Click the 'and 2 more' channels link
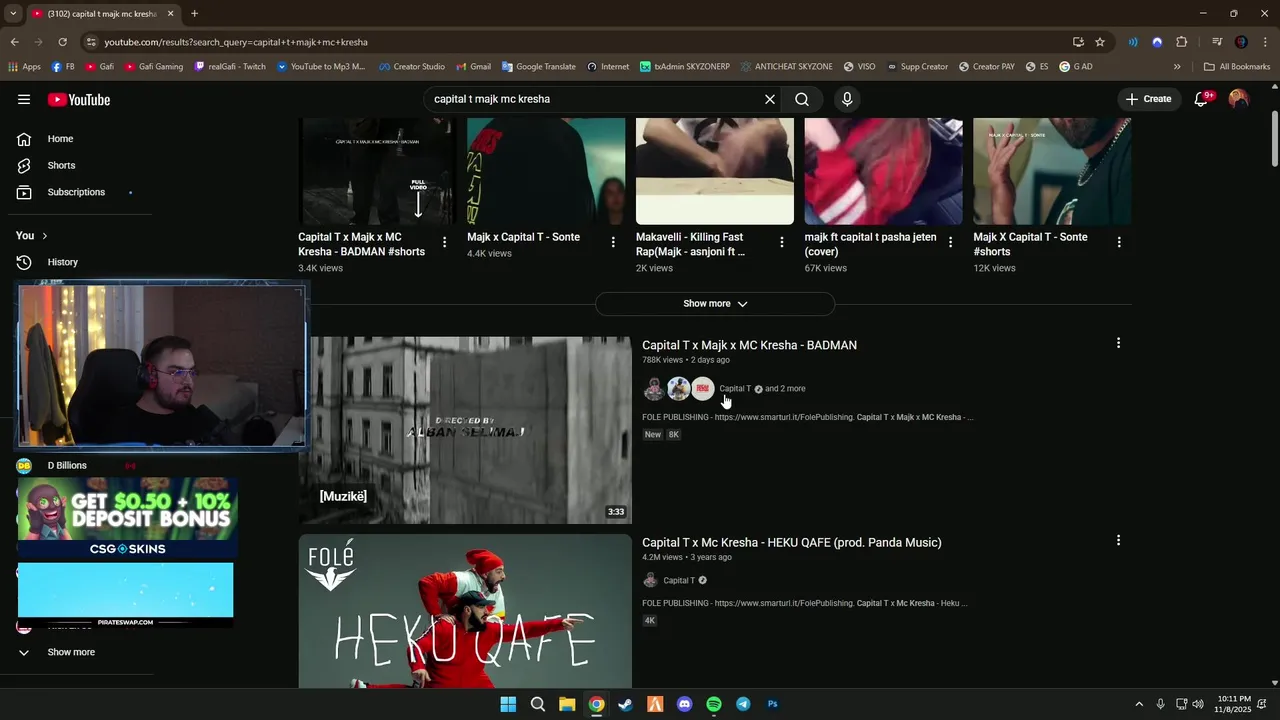The height and width of the screenshot is (720, 1280). coord(785,389)
